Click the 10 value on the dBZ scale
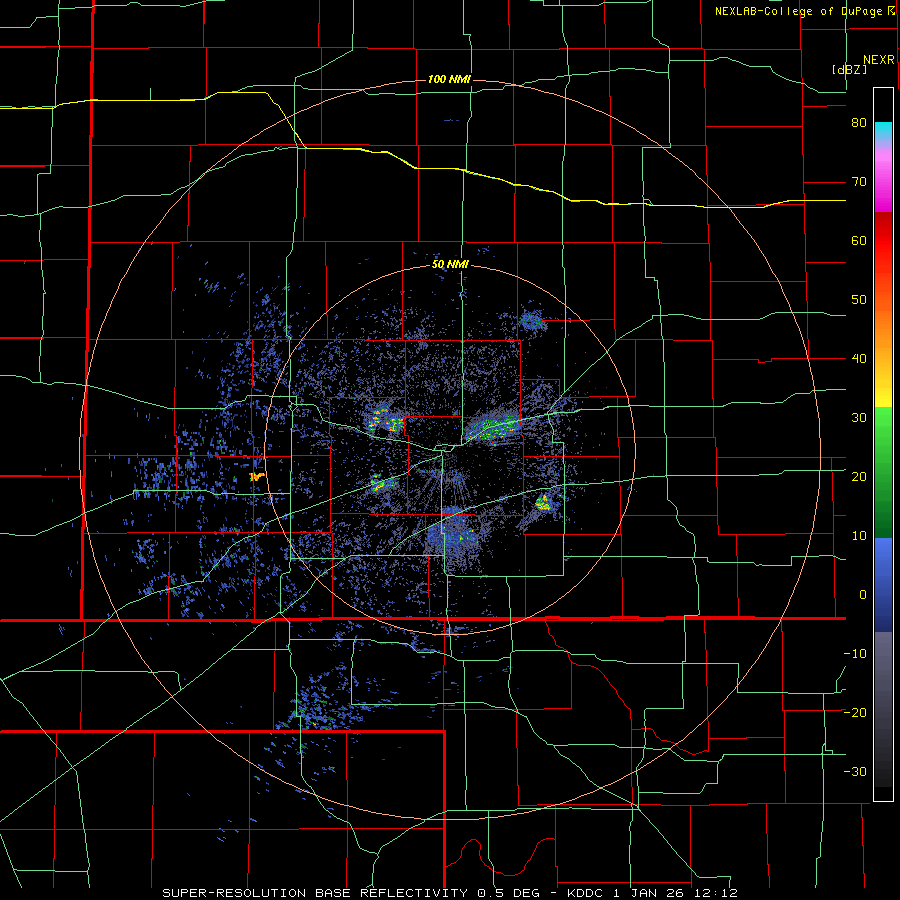This screenshot has width=900, height=900. pyautogui.click(x=859, y=536)
